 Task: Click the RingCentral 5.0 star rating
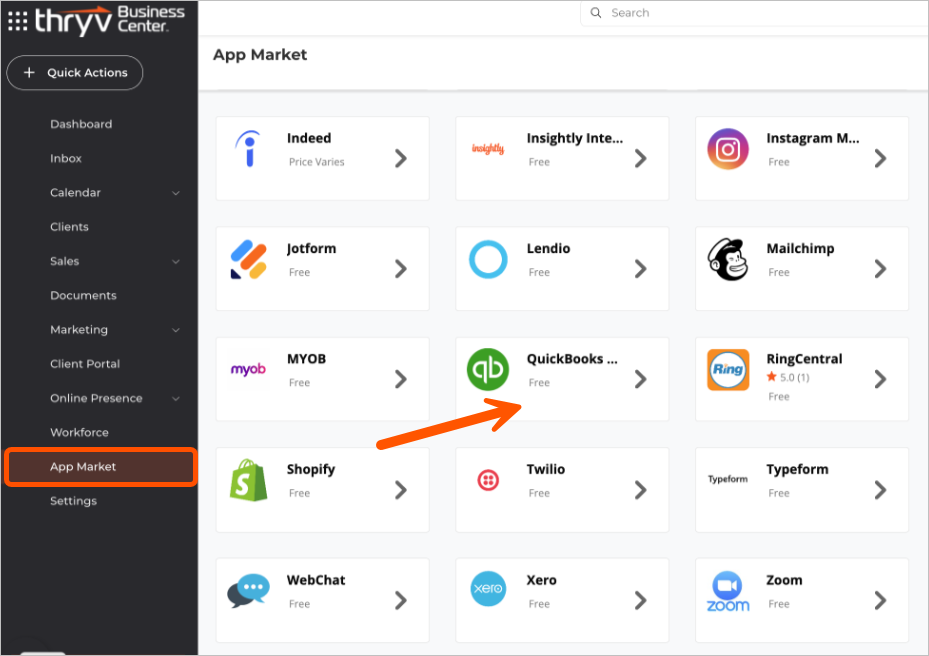tap(787, 377)
